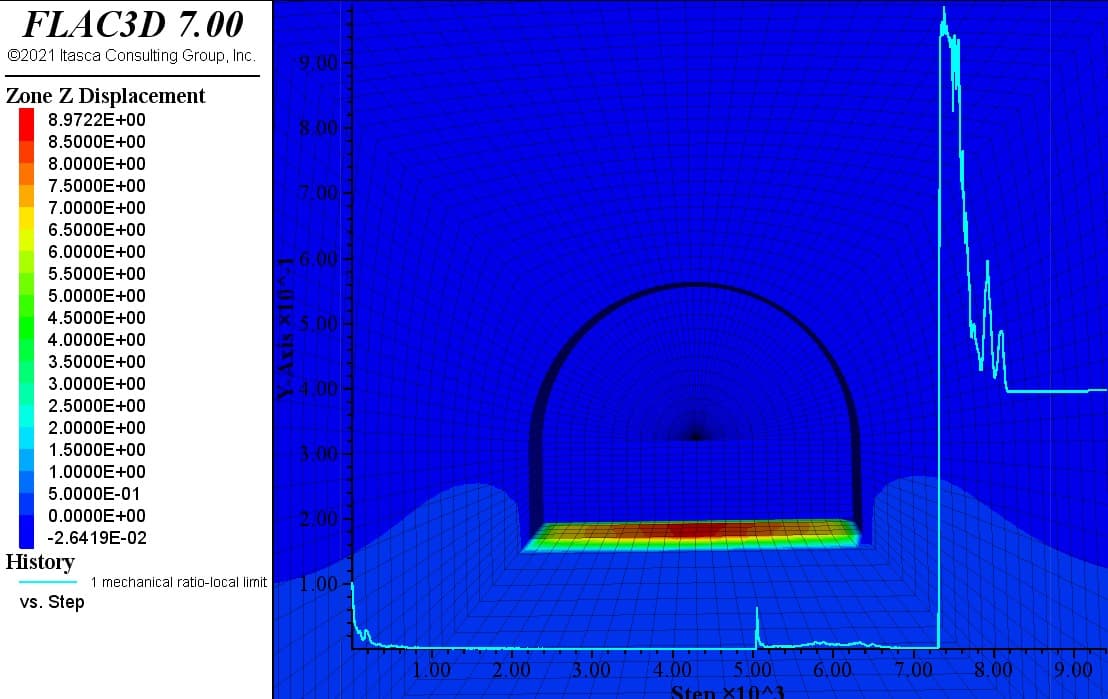Click the X-axis tick label 7.00
This screenshot has height=699, width=1108.
click(913, 669)
